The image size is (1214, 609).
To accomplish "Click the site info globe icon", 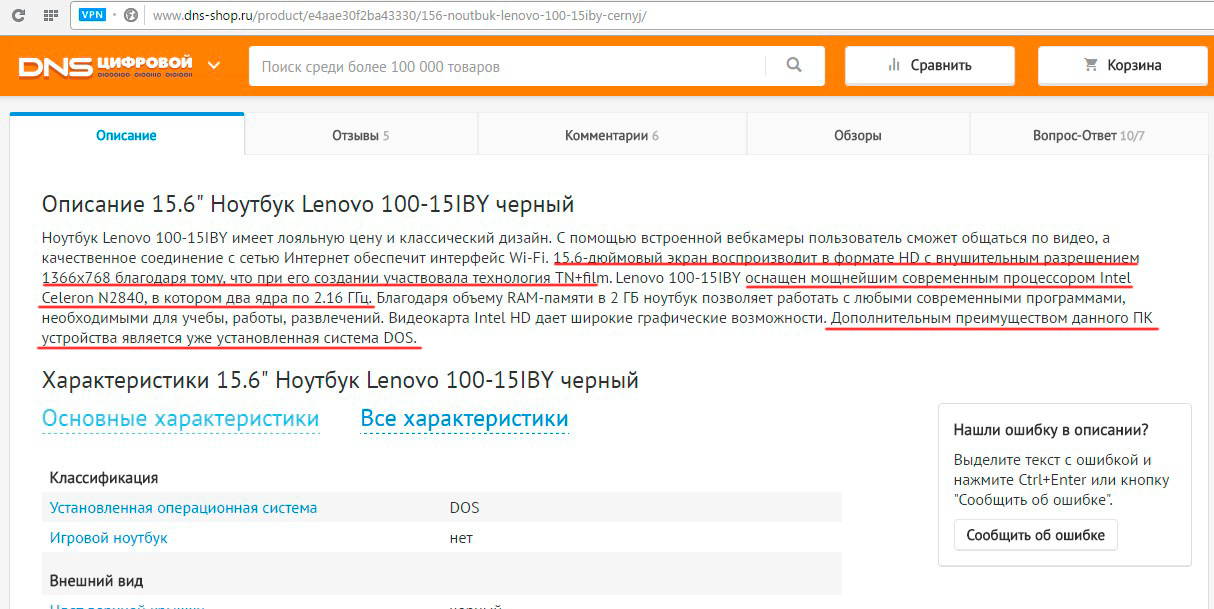I will tap(130, 15).
